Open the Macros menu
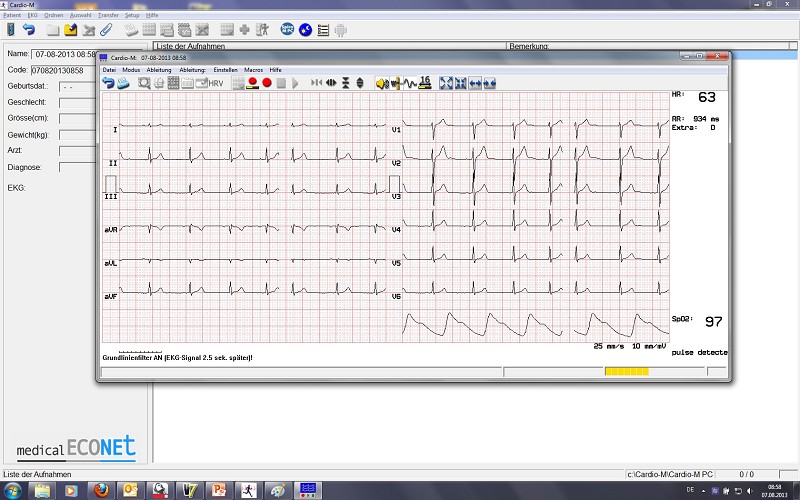 (x=253, y=70)
